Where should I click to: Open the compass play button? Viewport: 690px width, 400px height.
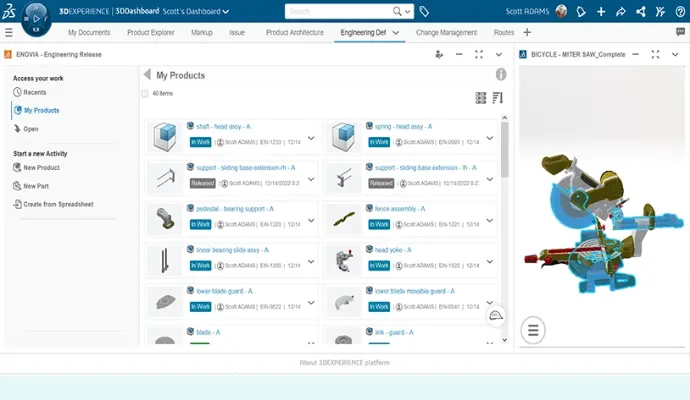point(36,19)
